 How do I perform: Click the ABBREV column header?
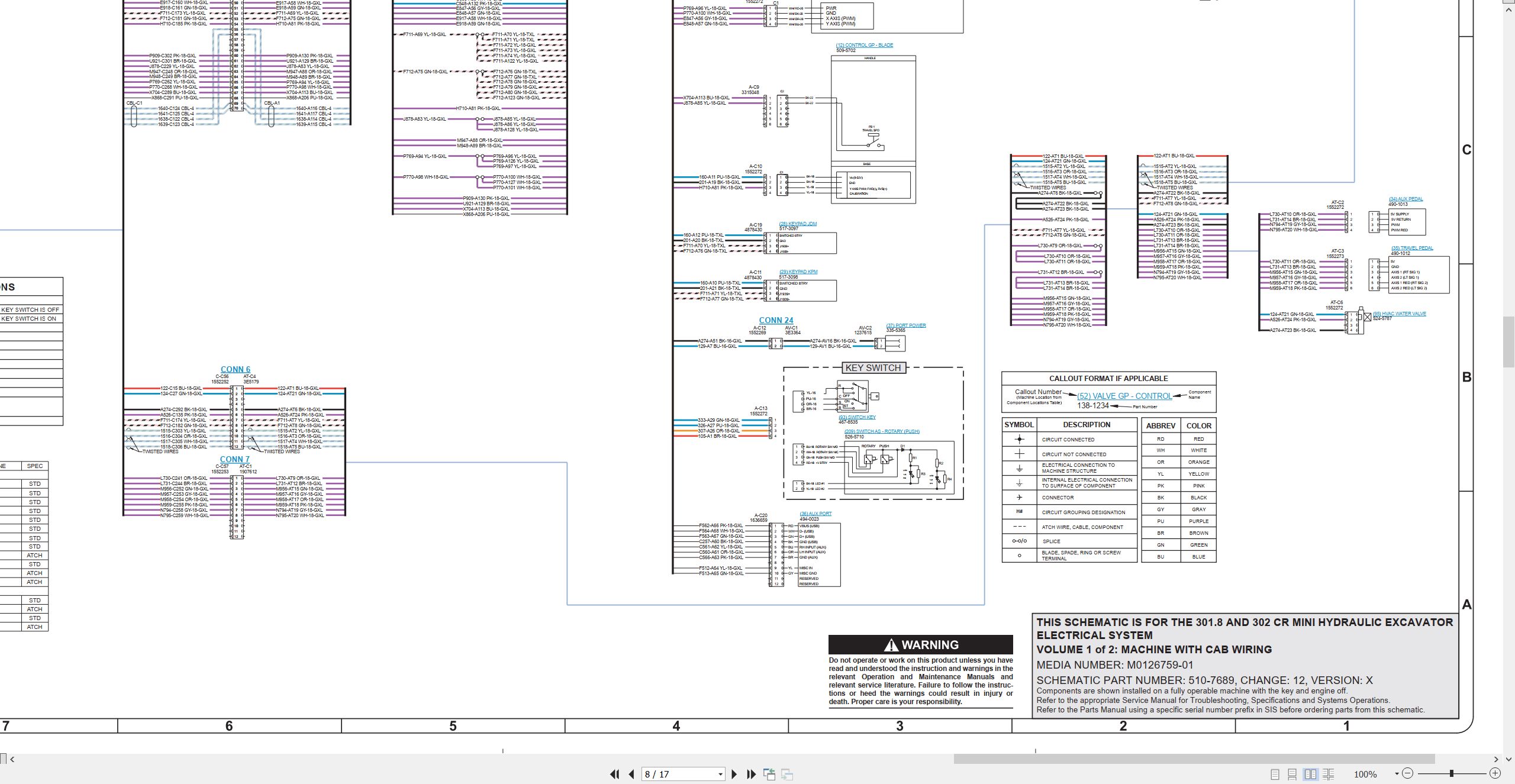pos(1161,425)
